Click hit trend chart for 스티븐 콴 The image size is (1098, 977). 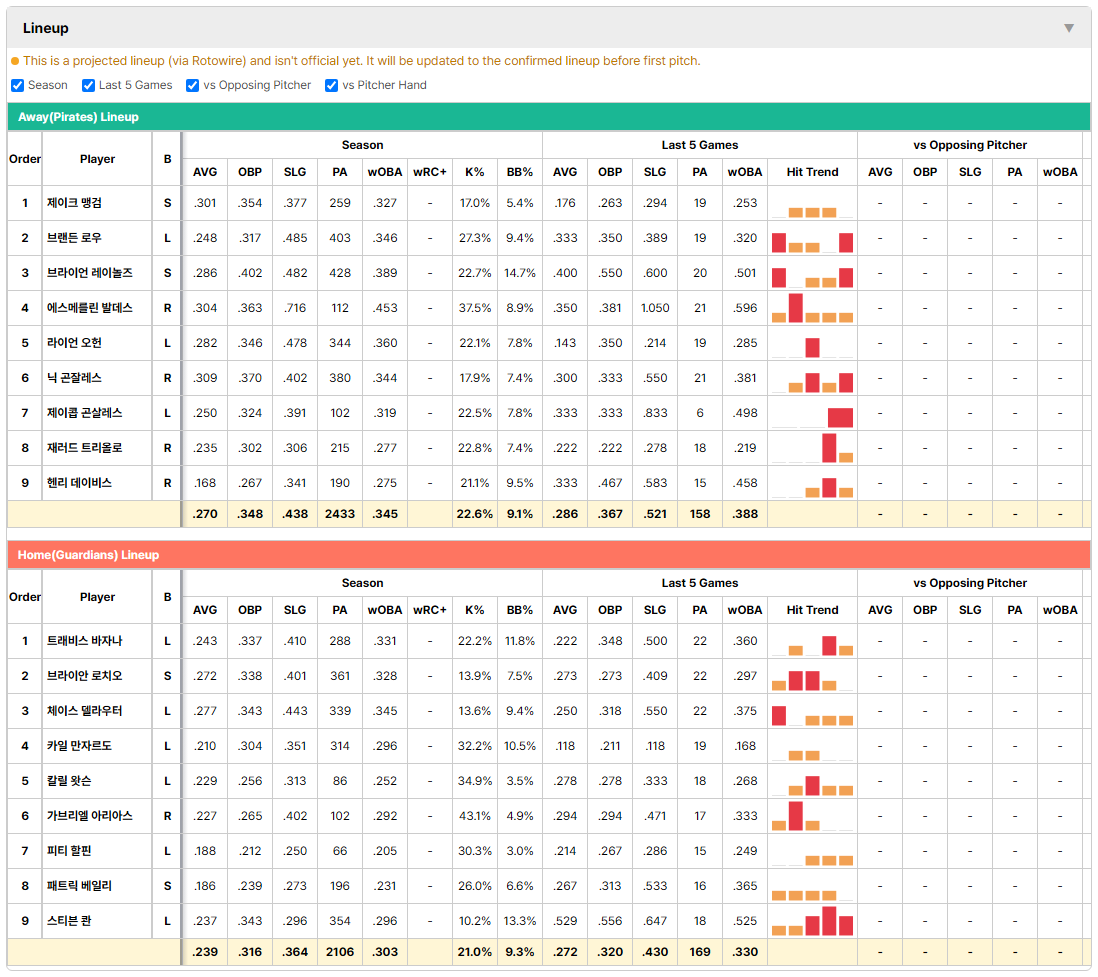[x=812, y=921]
